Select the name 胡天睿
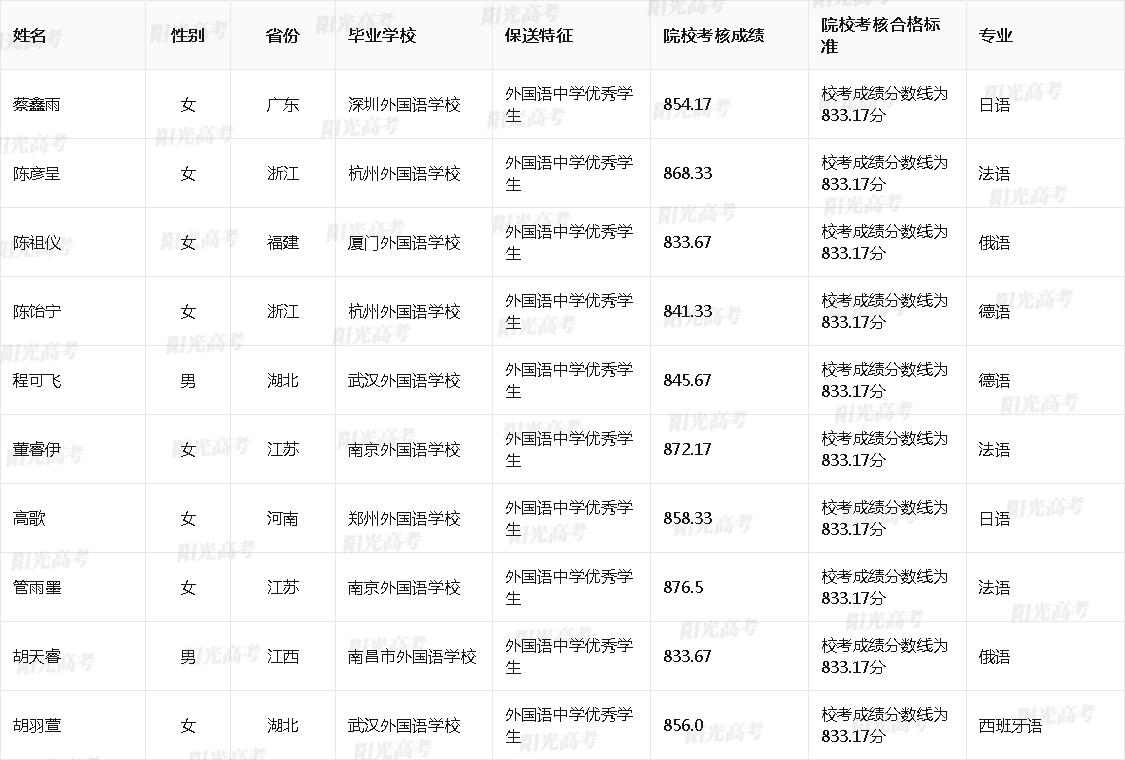The image size is (1125, 760). 37,657
